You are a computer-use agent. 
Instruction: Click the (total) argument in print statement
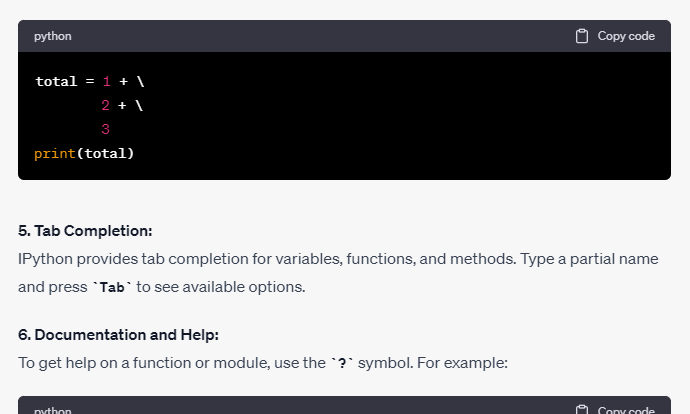[x=105, y=154]
